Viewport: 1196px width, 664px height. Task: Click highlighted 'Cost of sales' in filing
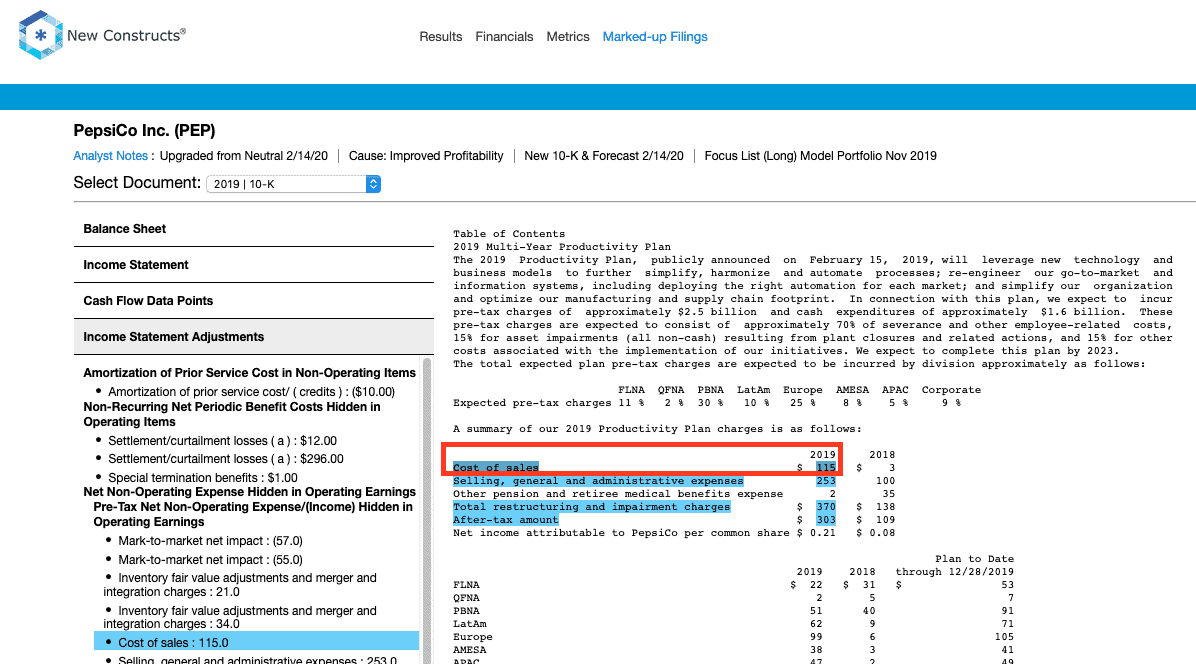[496, 467]
